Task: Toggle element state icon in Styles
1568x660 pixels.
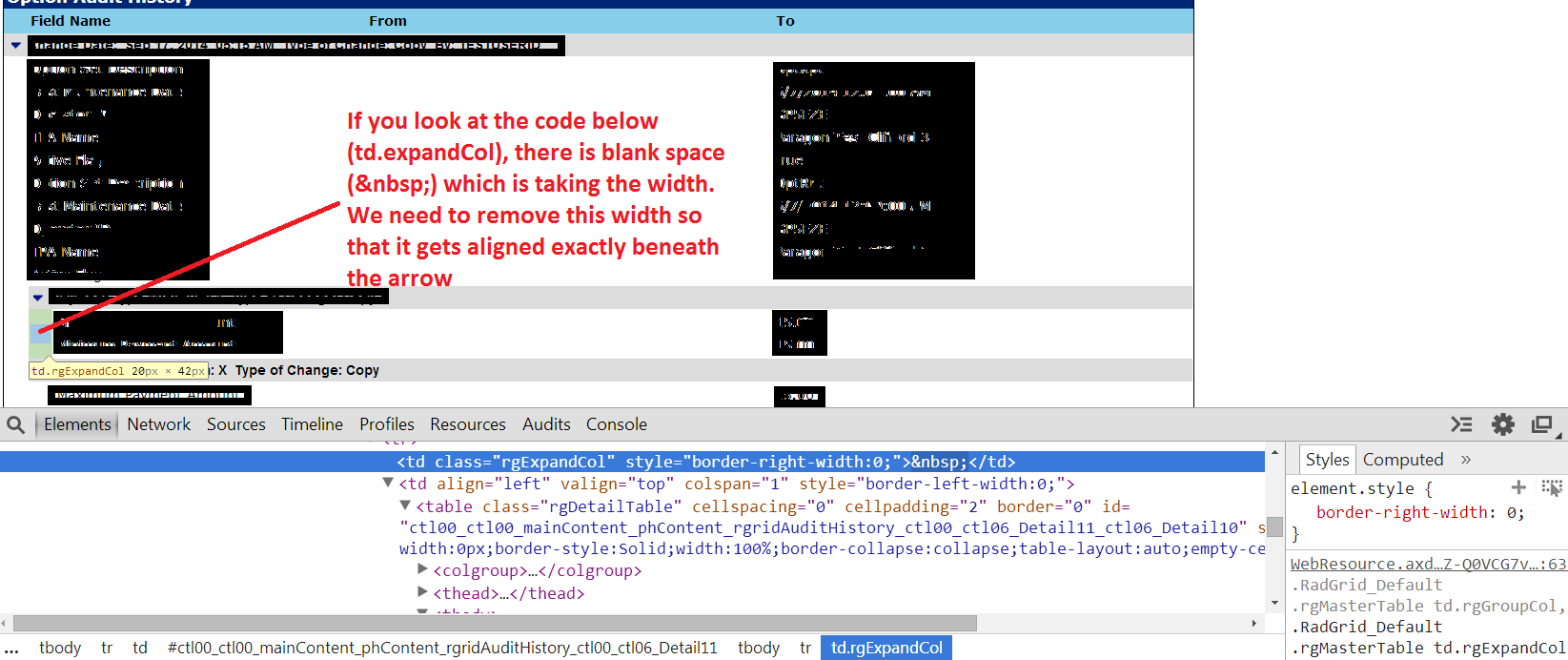Action: point(1552,487)
